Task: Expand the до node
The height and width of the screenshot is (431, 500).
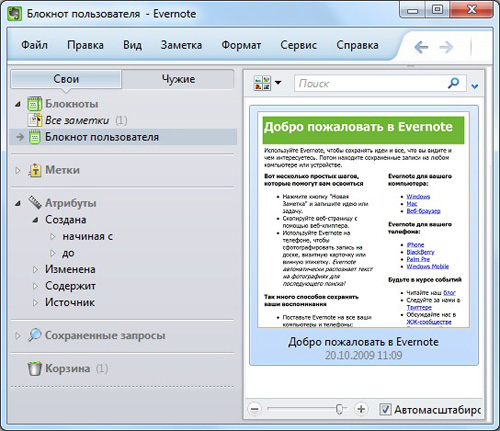Action: coord(52,253)
